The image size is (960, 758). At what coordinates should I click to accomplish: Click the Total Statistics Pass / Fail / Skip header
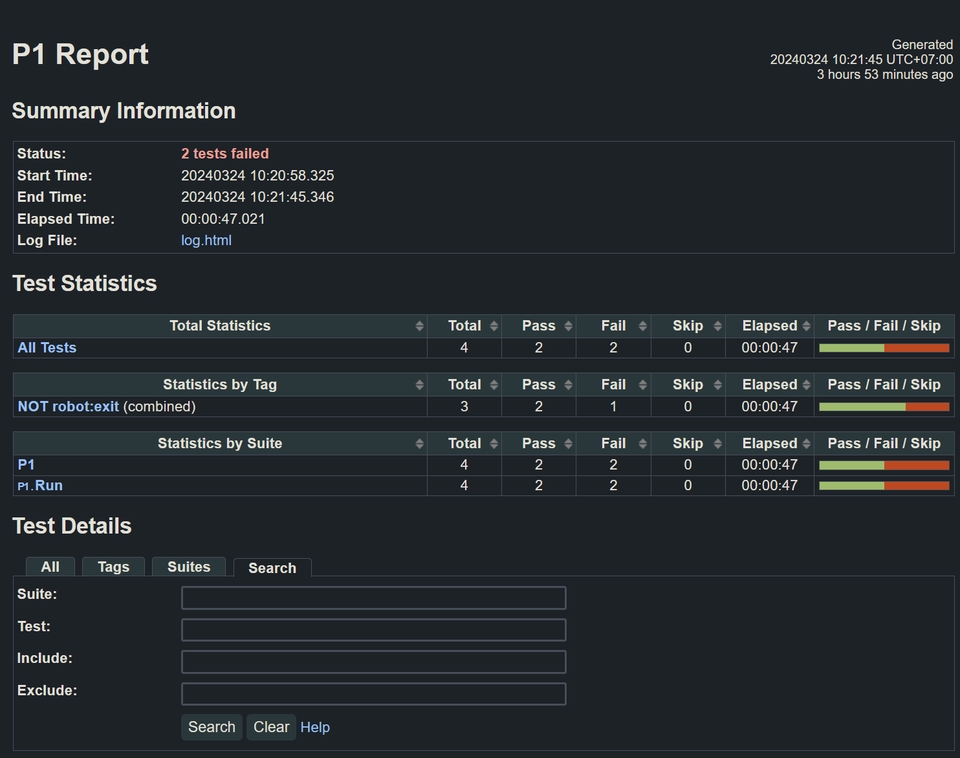[884, 326]
